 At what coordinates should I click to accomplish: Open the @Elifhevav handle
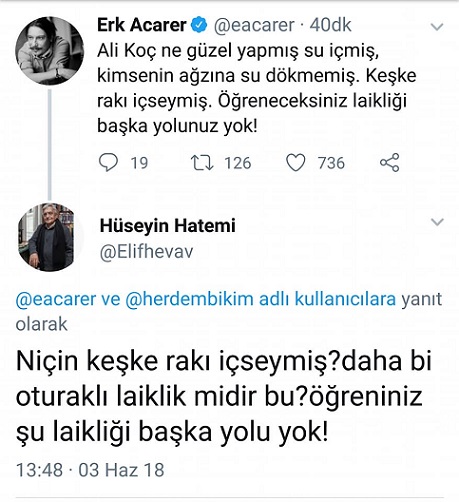pos(146,252)
